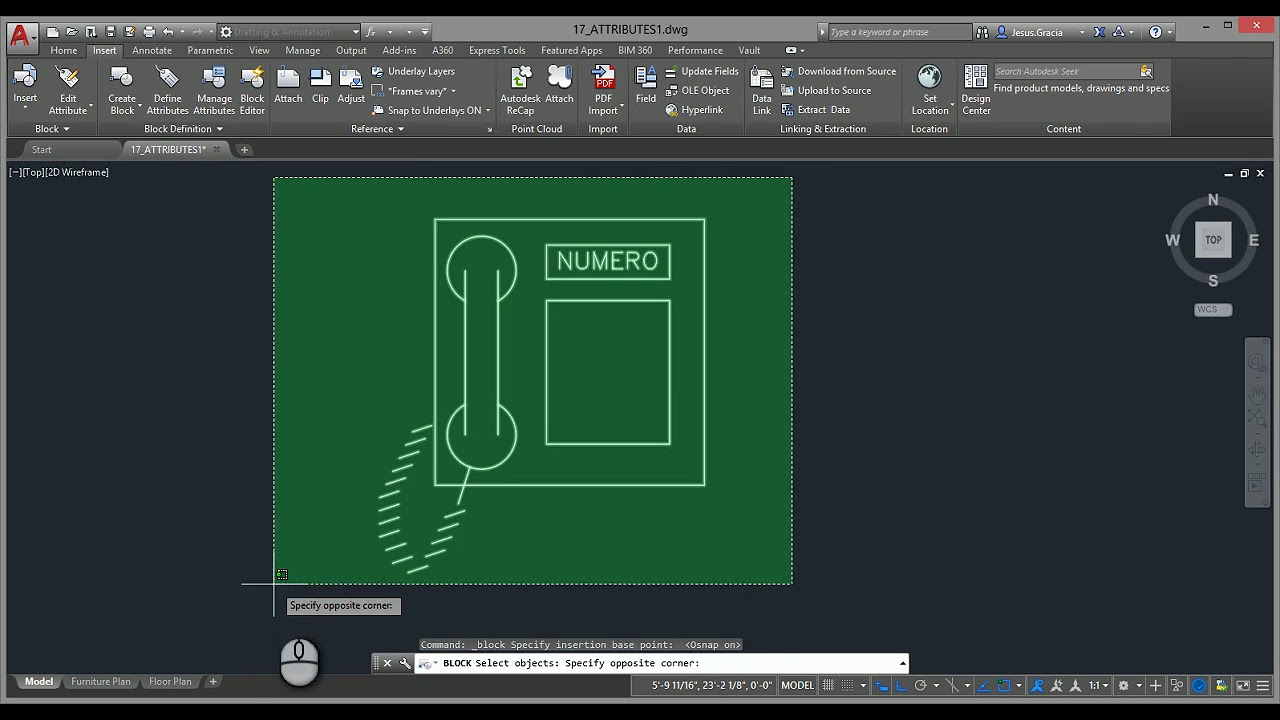Image resolution: width=1280 pixels, height=720 pixels.
Task: Toggle the grid display in status bar
Action: 827,686
